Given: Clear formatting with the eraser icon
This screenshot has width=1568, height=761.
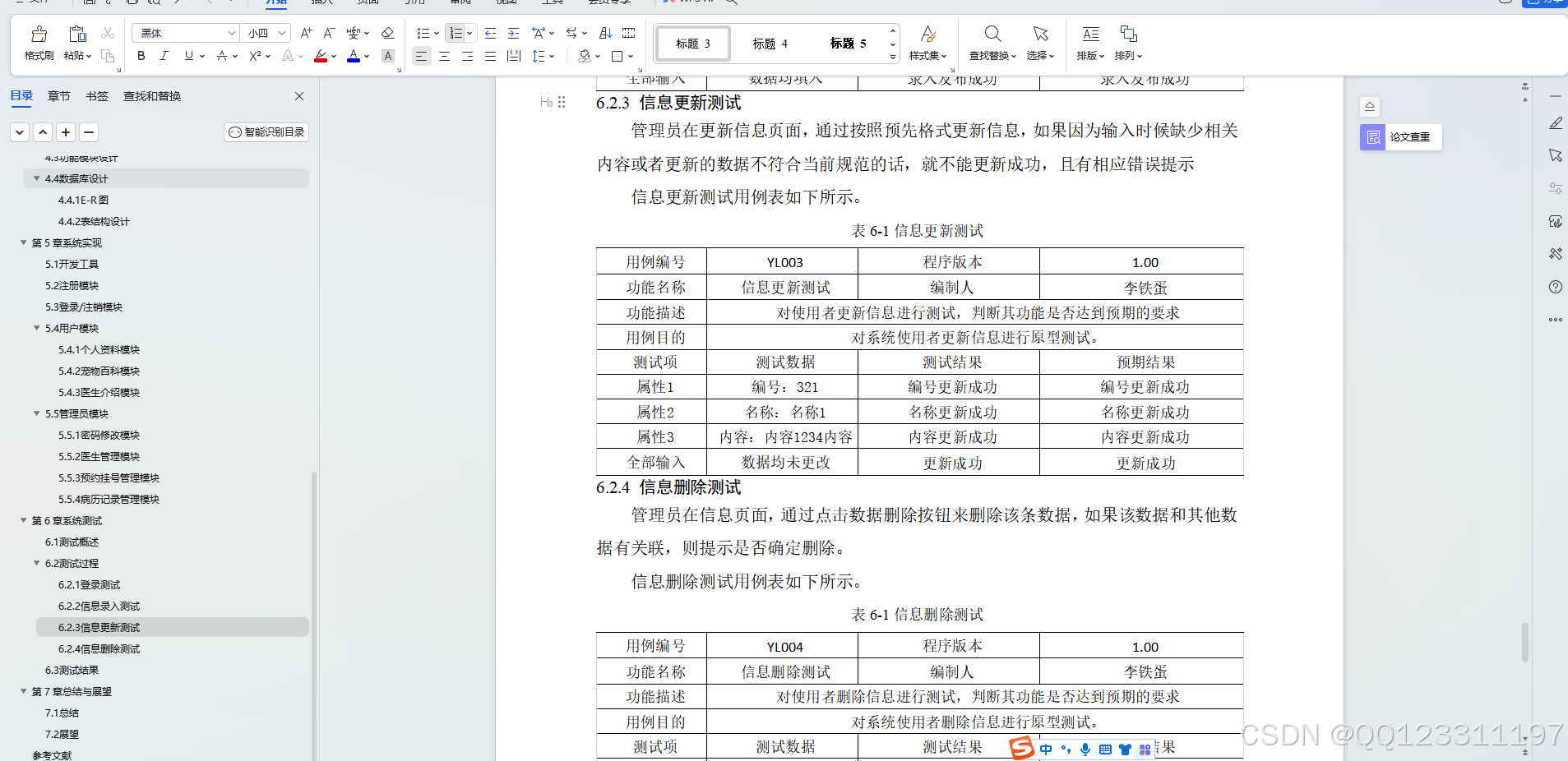Looking at the screenshot, I should tap(388, 33).
